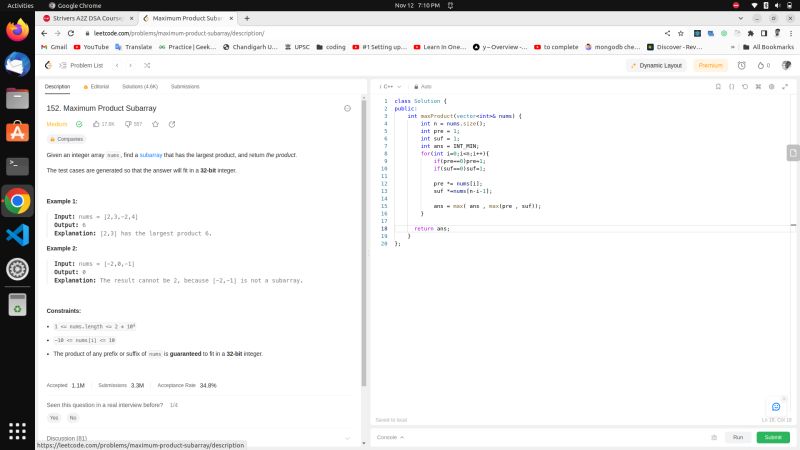Open the Submissions tab

185,87
